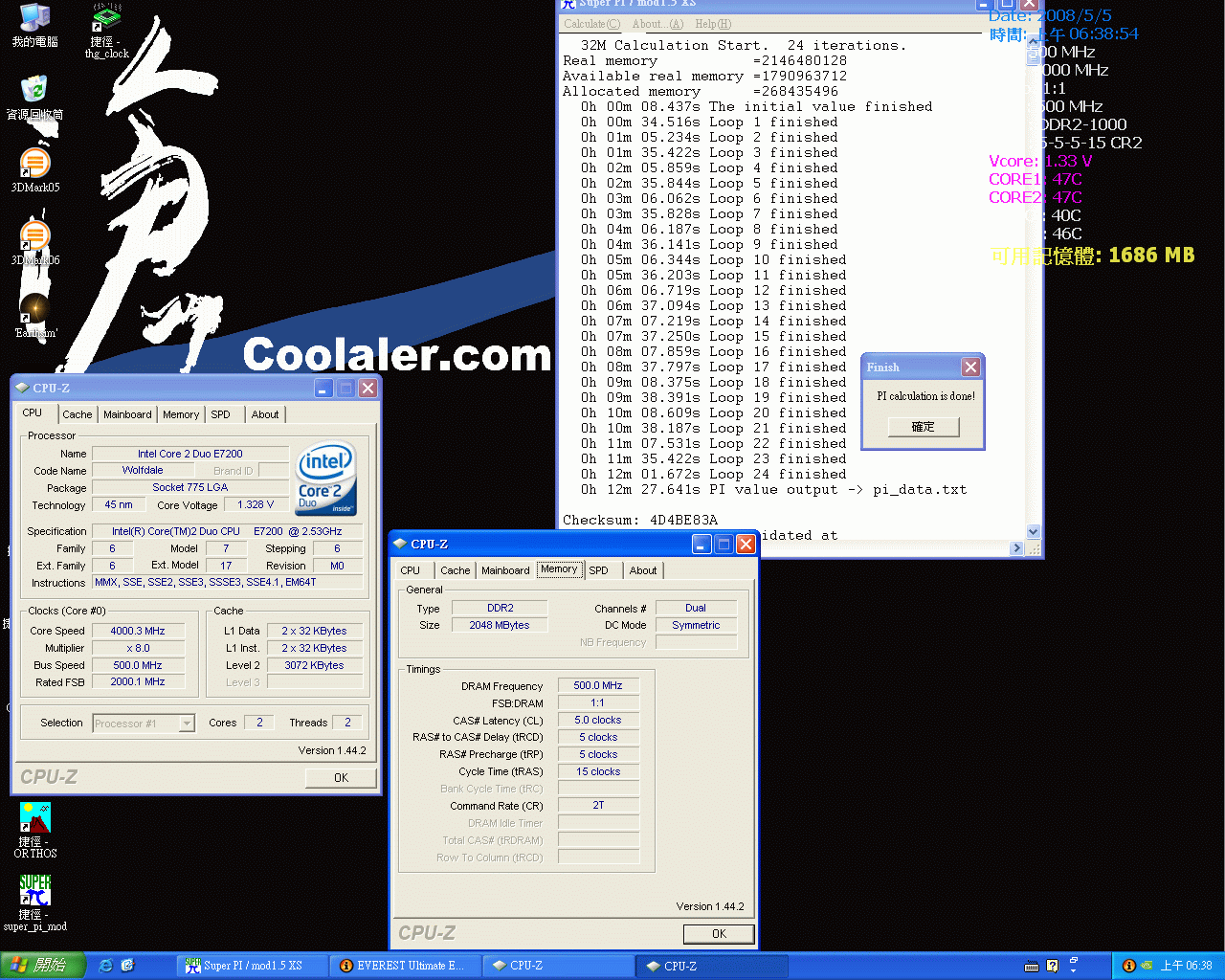Screen dimensions: 1225x980
Task: Open Mainboard tab in left CPU-Z window
Action: [x=127, y=414]
